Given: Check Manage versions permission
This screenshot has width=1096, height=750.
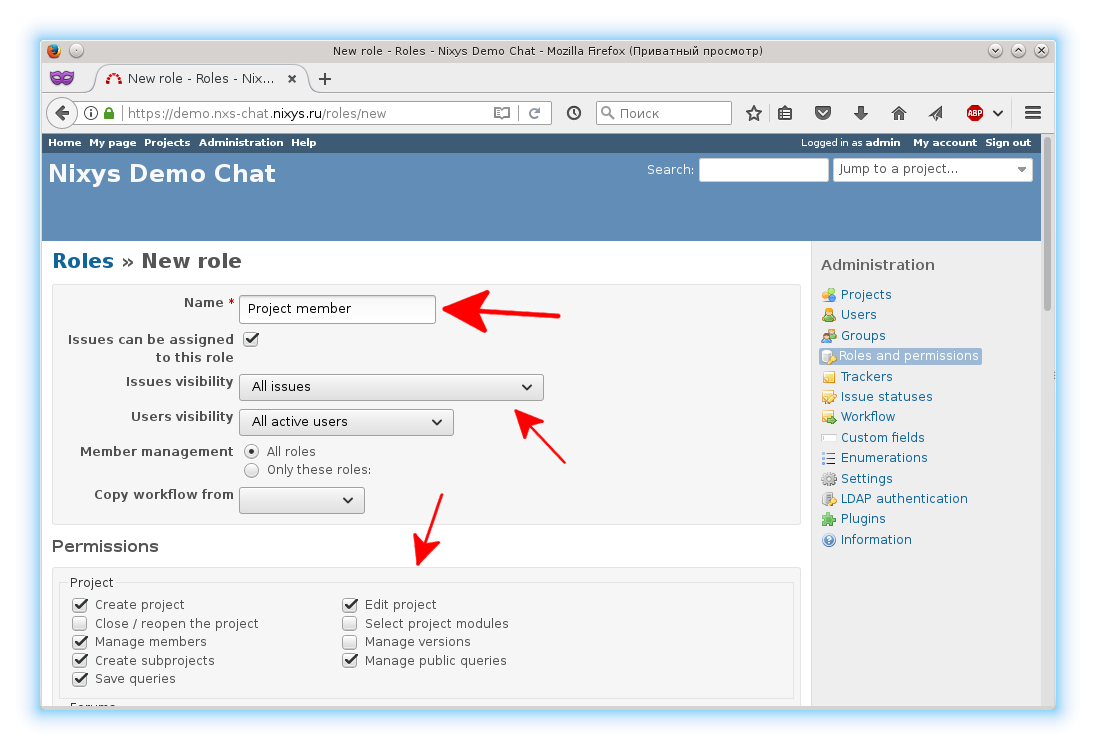Looking at the screenshot, I should (x=350, y=642).
